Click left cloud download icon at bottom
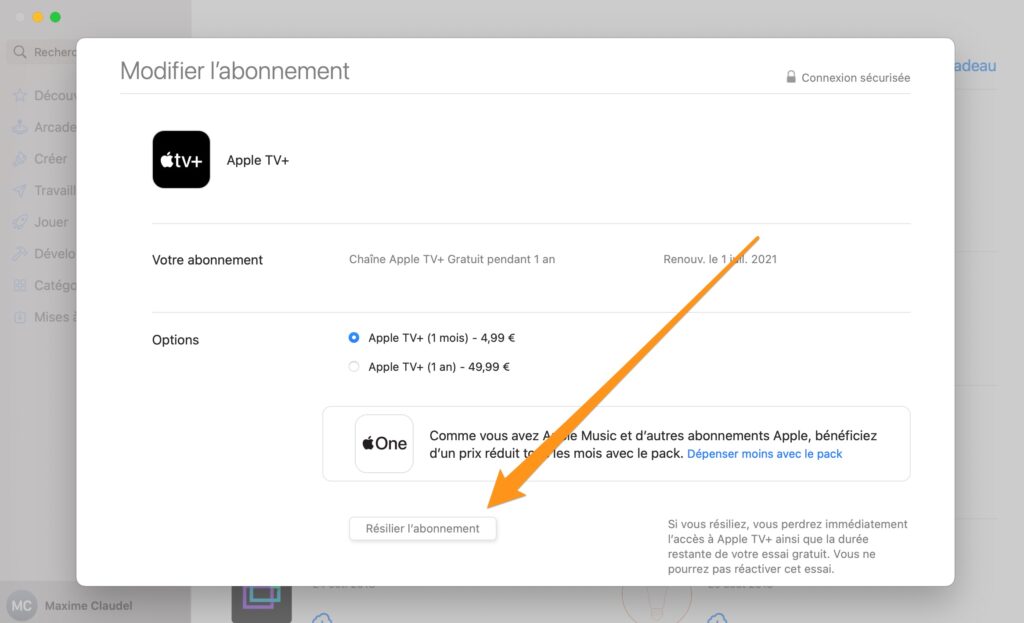The width and height of the screenshot is (1024, 623). 322,617
